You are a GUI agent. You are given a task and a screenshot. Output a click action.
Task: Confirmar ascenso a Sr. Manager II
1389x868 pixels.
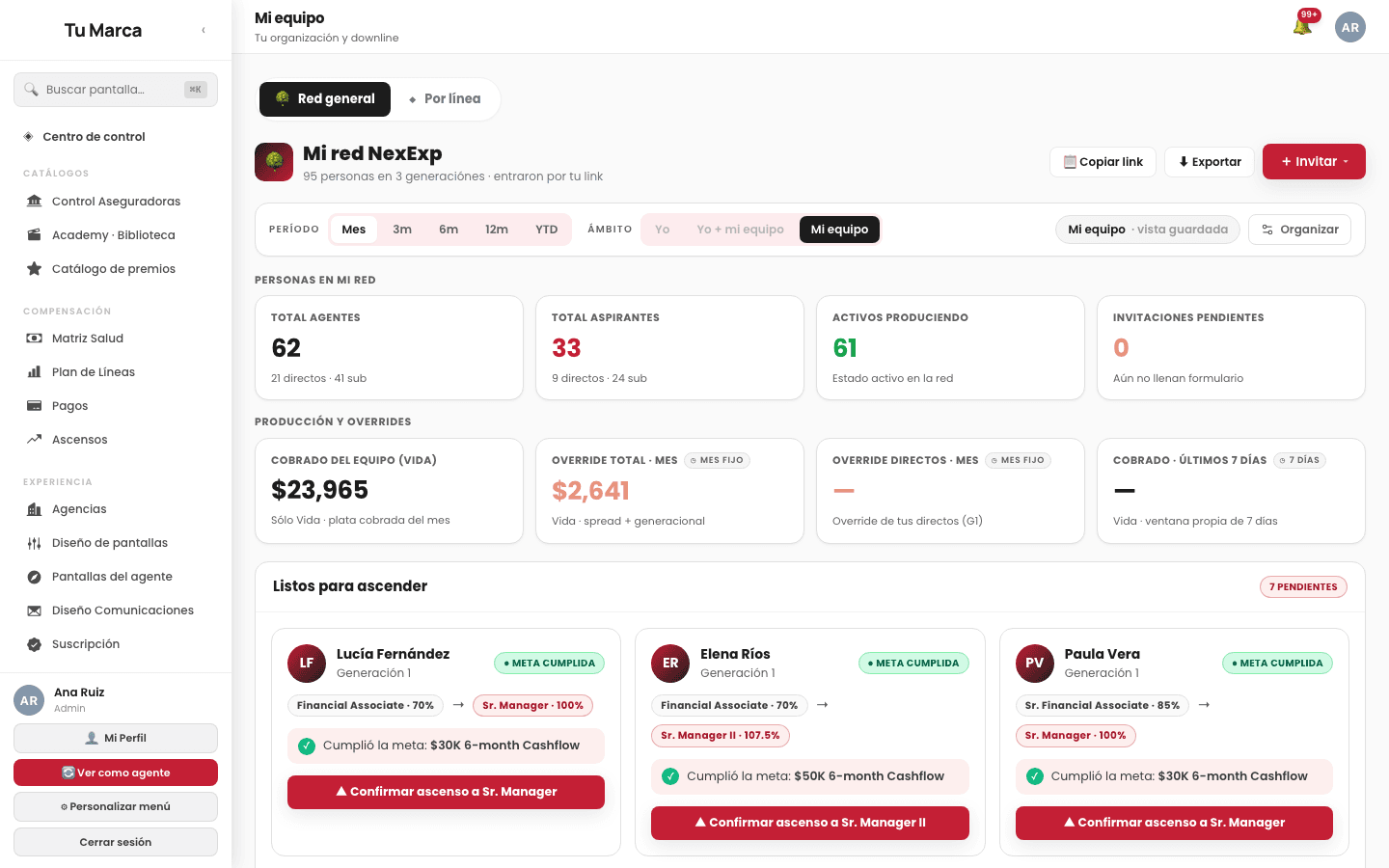click(810, 823)
